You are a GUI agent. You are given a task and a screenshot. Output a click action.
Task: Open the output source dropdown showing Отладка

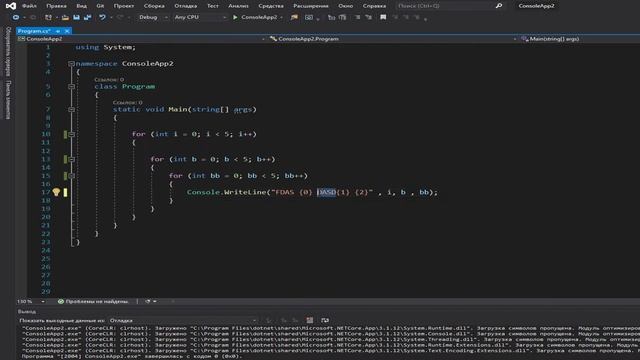pyautogui.click(x=183, y=320)
